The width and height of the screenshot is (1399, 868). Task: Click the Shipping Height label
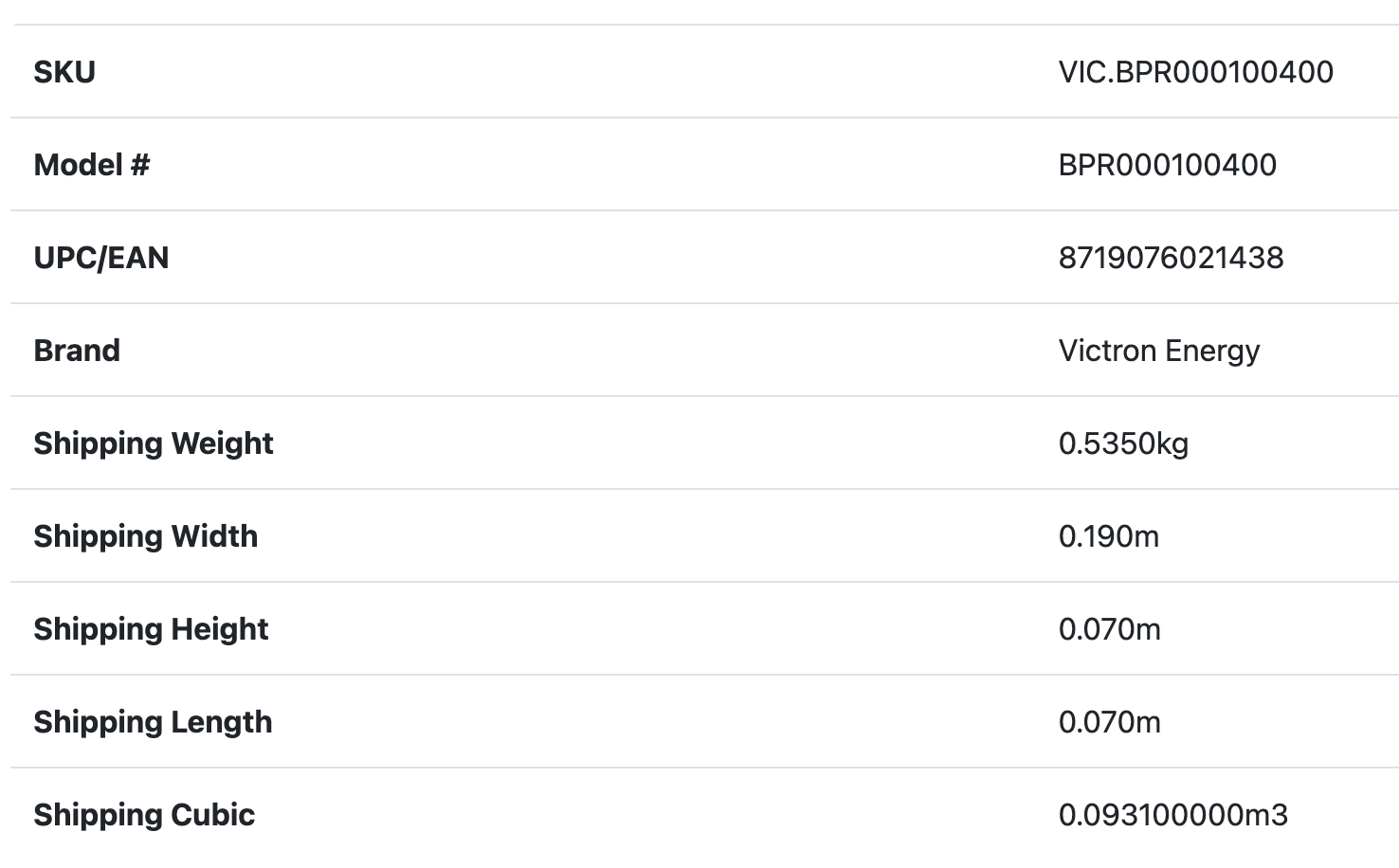coord(152,629)
